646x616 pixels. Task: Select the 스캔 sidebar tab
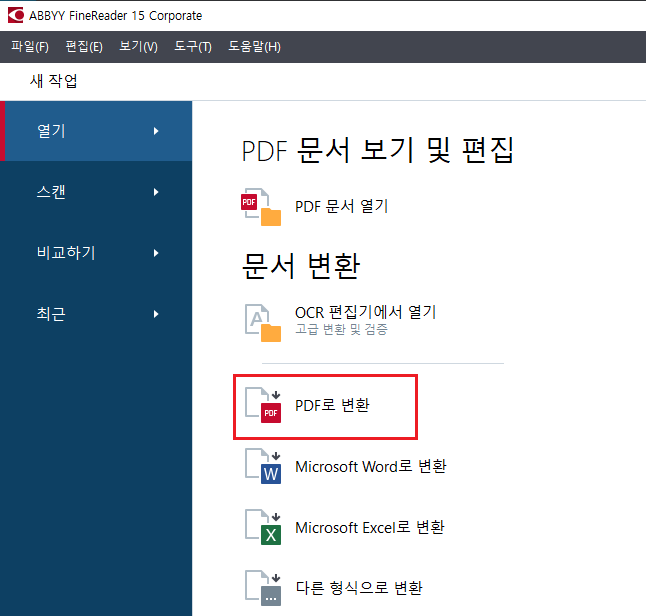(x=96, y=192)
